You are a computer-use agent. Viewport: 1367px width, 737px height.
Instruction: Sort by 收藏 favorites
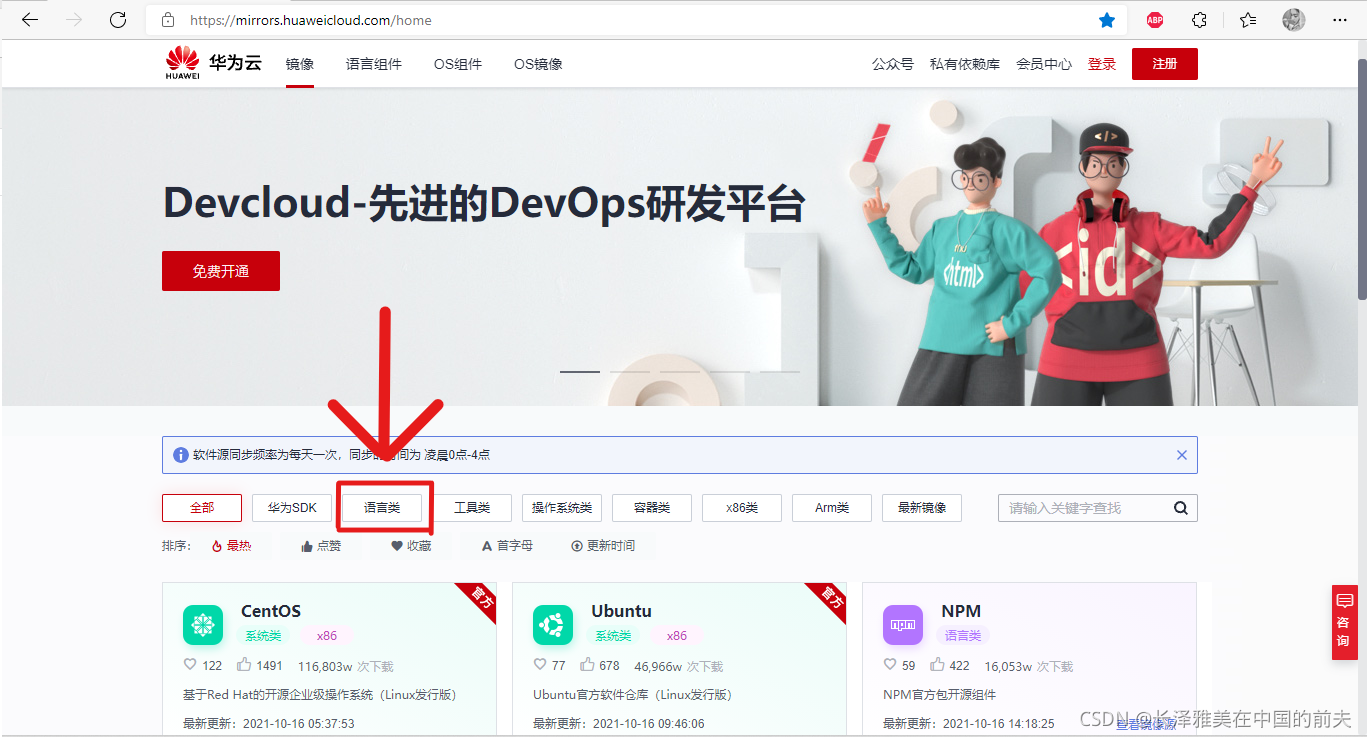(x=411, y=546)
